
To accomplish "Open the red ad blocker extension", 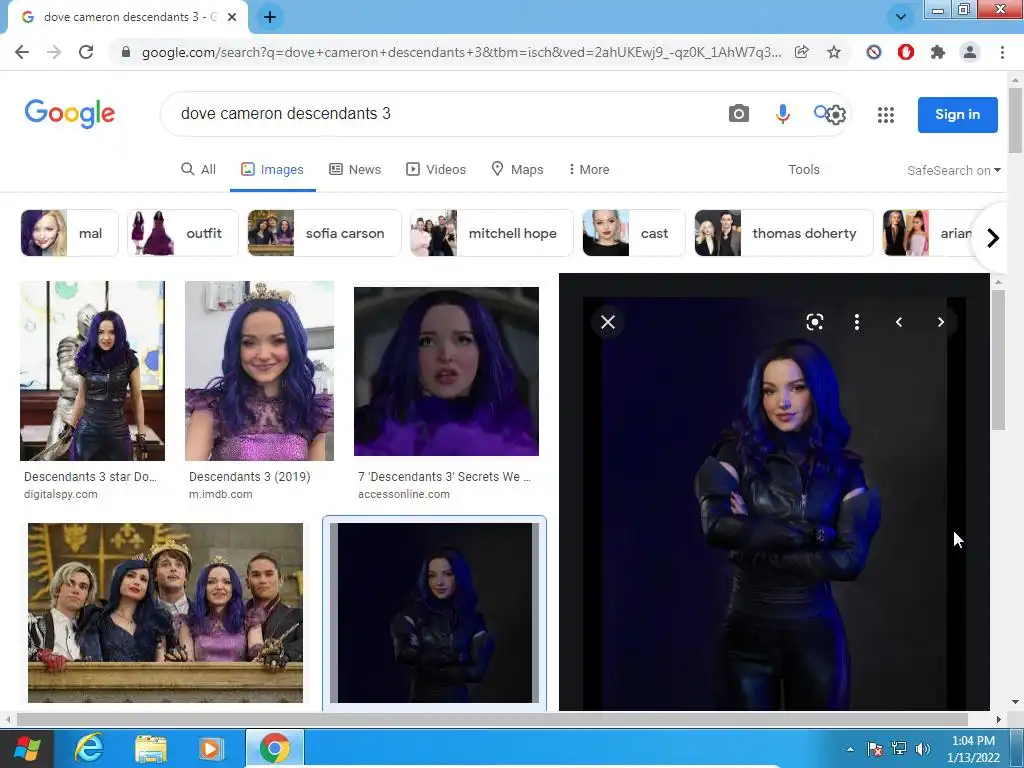I will (905, 52).
